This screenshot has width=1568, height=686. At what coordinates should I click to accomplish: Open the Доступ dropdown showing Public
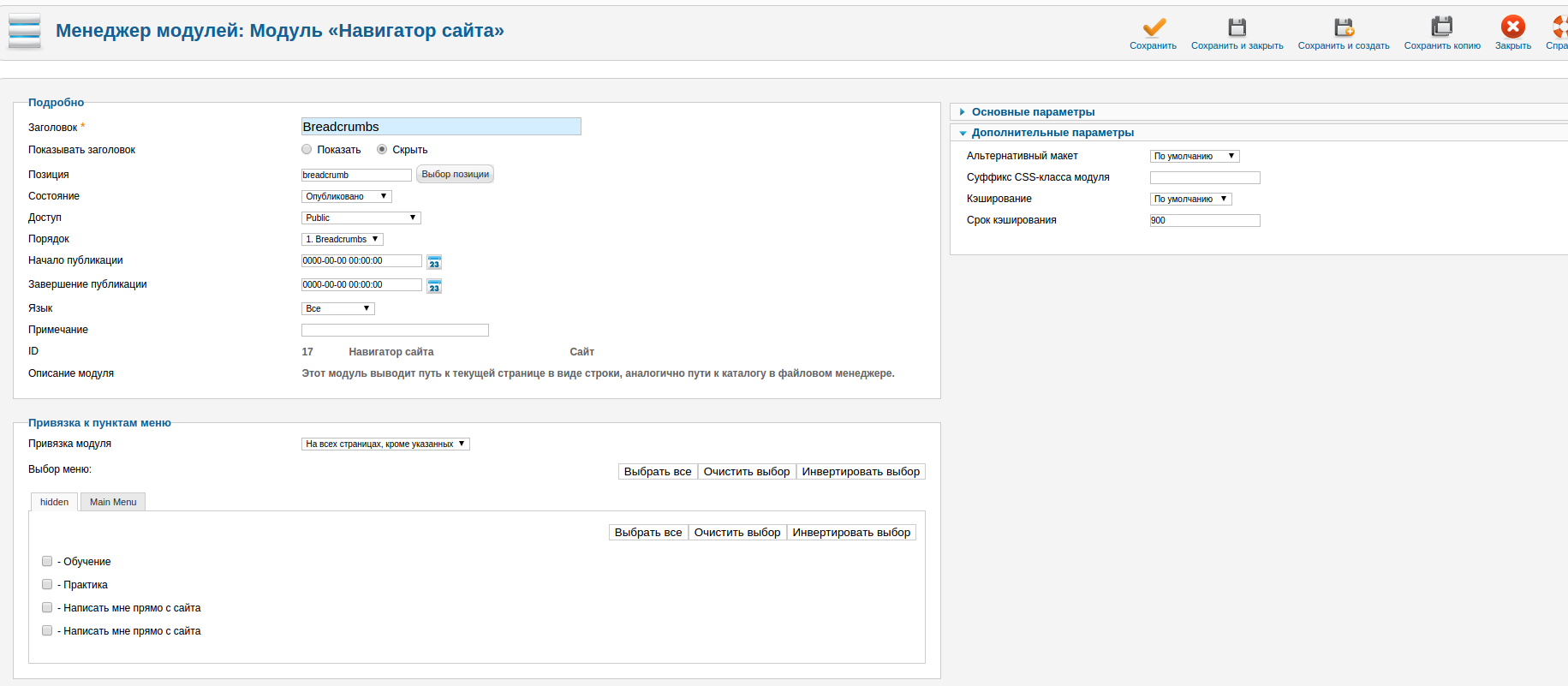tap(361, 218)
